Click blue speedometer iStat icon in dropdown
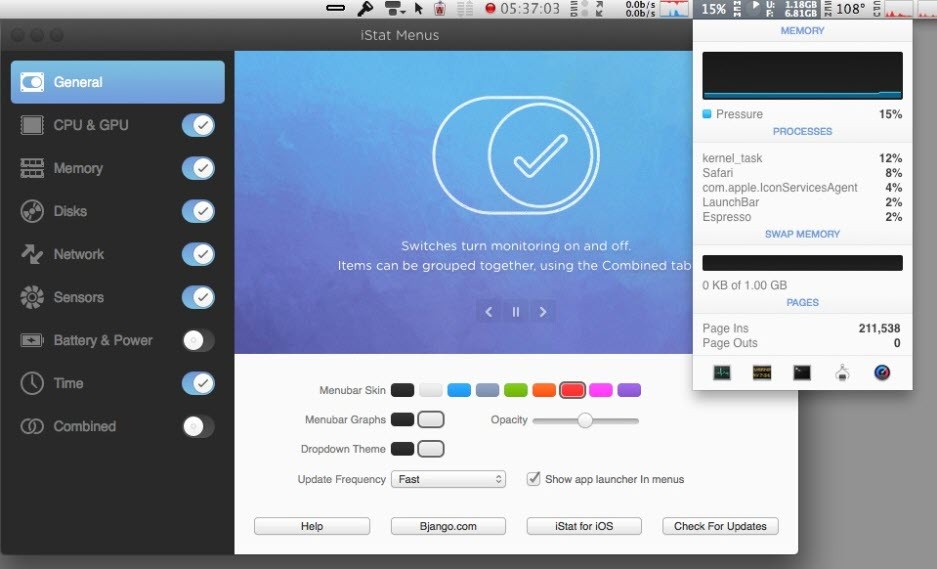 coord(882,373)
